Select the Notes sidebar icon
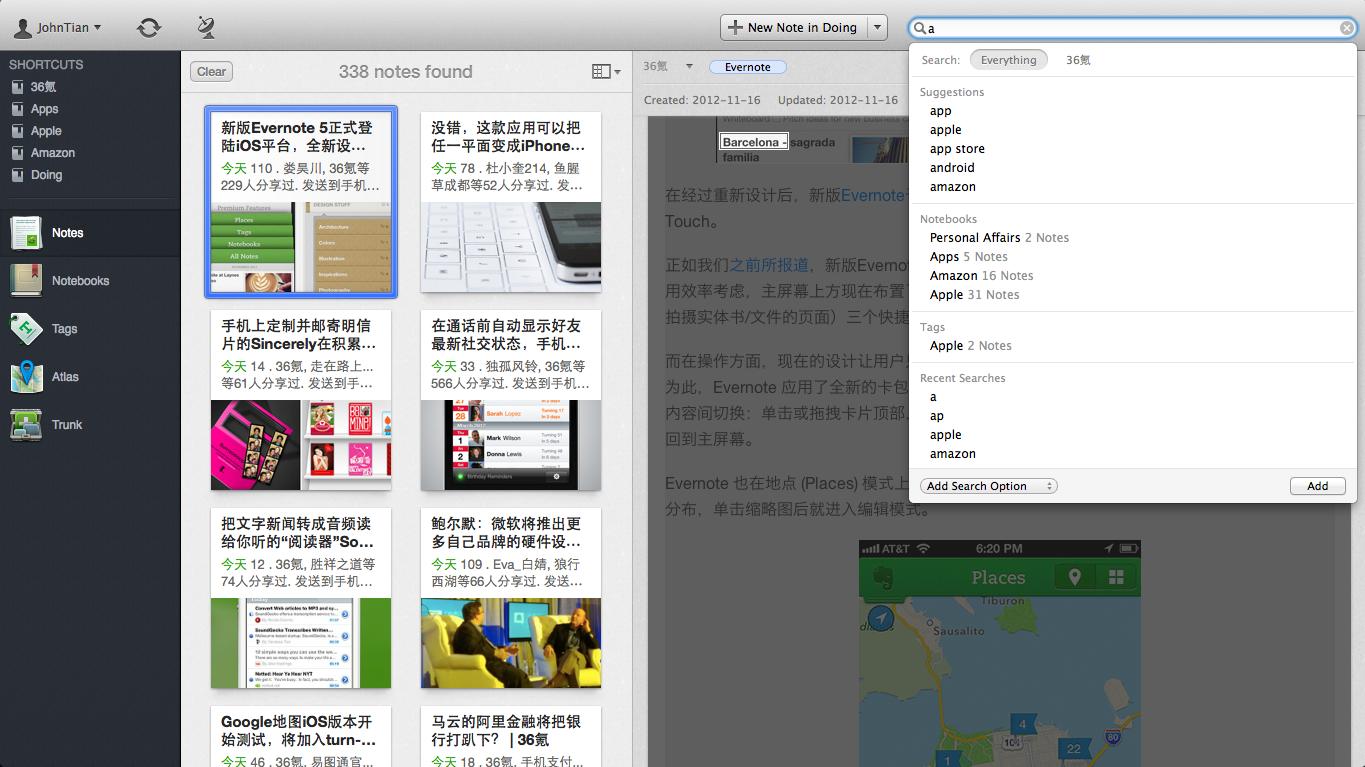1365x767 pixels. click(26, 233)
